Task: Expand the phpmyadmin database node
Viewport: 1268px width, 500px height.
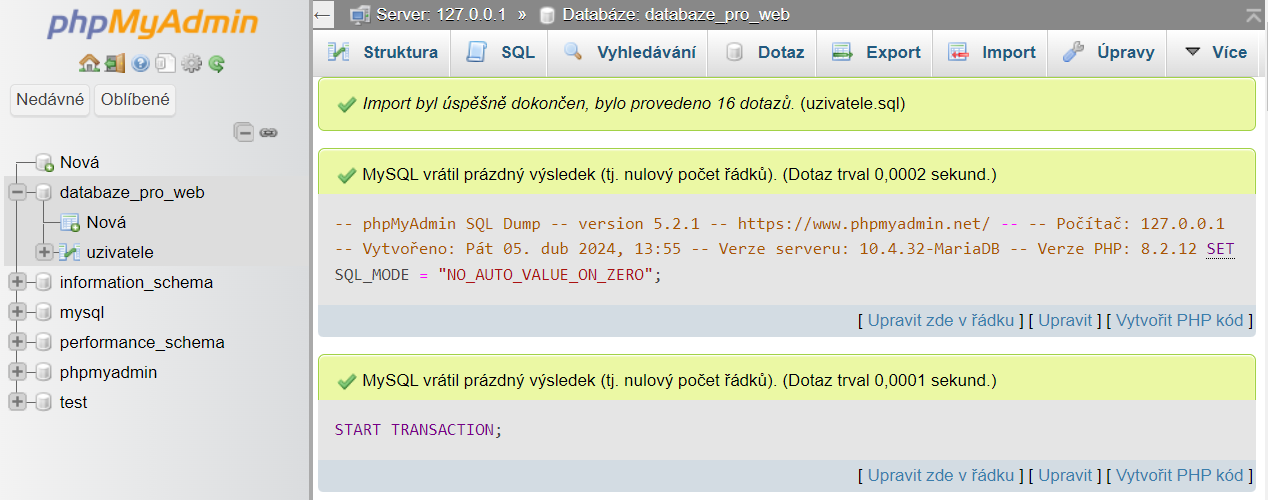Action: click(x=17, y=372)
